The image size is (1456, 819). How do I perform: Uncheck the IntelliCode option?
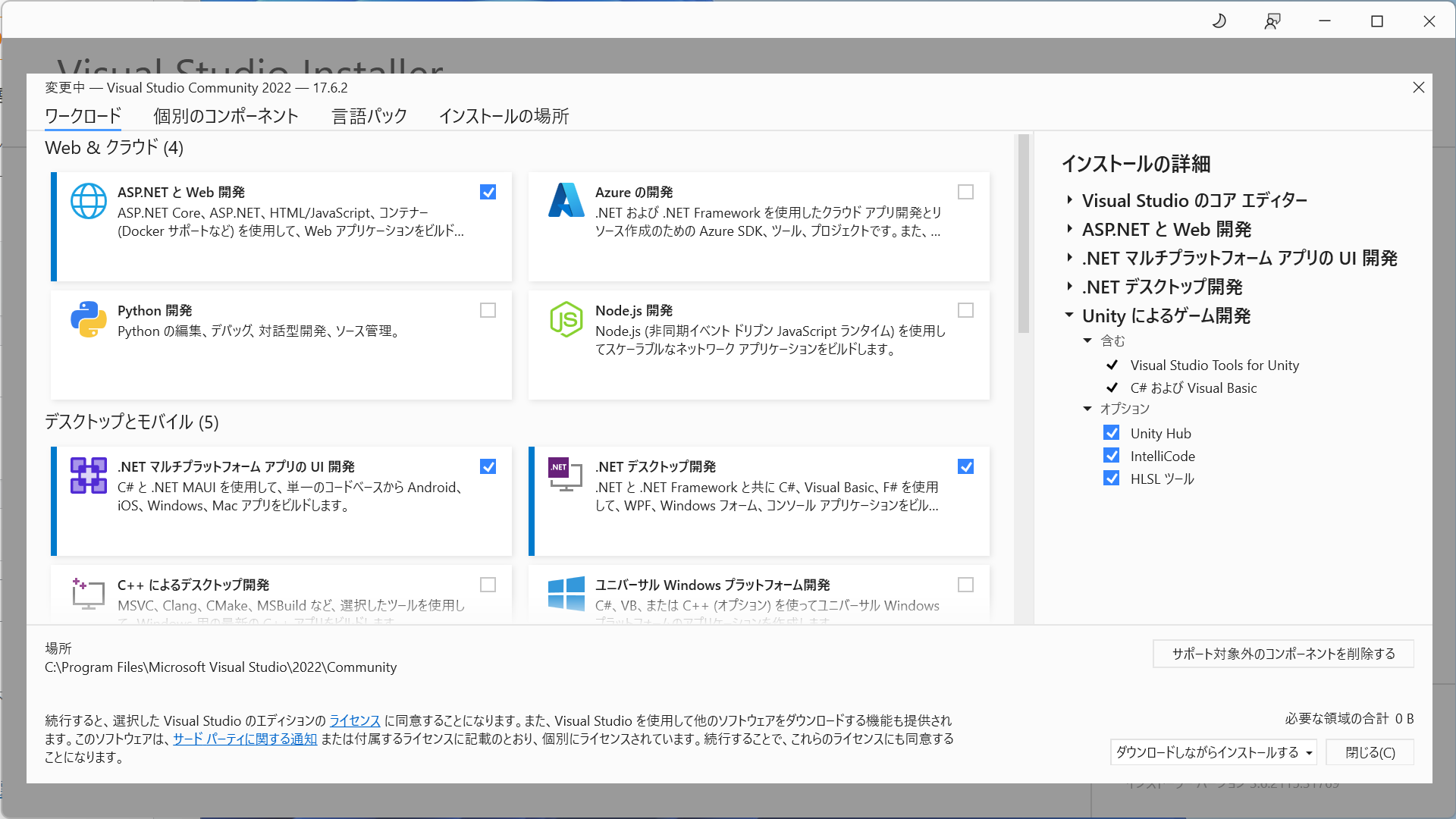click(1112, 456)
